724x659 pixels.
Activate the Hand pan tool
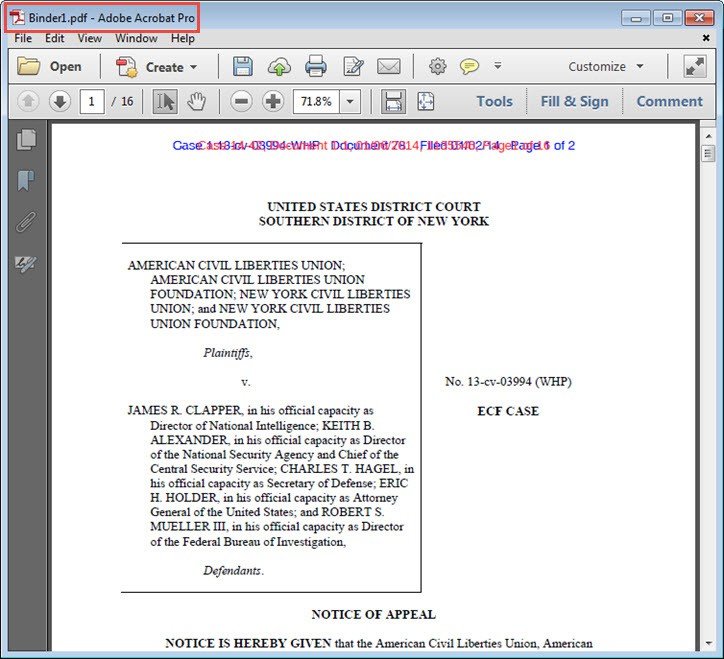pos(197,101)
